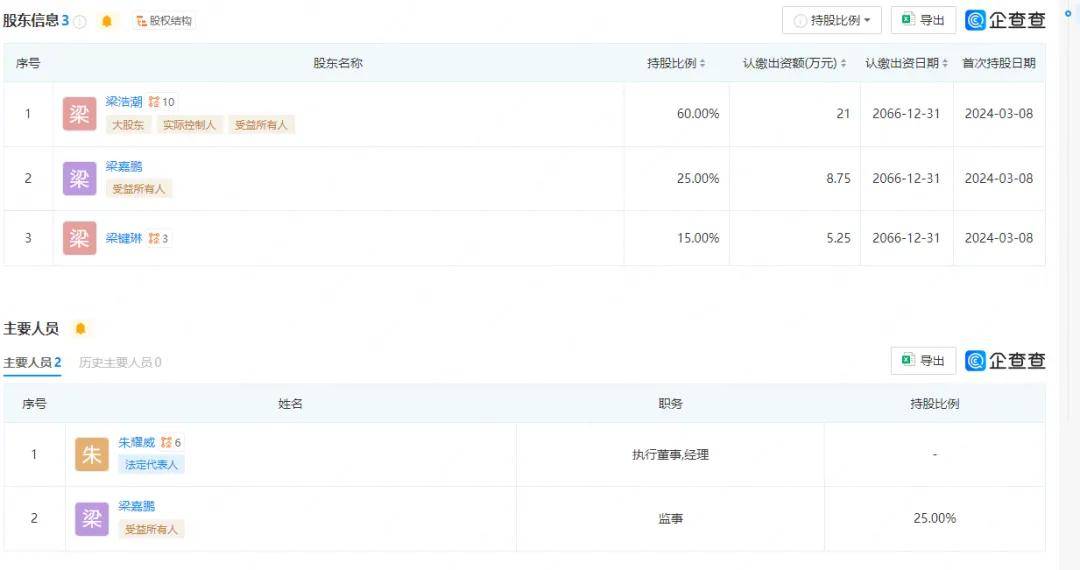The height and width of the screenshot is (570, 1080).
Task: Click the bell alert icon beside 股东信息
Action: click(107, 21)
